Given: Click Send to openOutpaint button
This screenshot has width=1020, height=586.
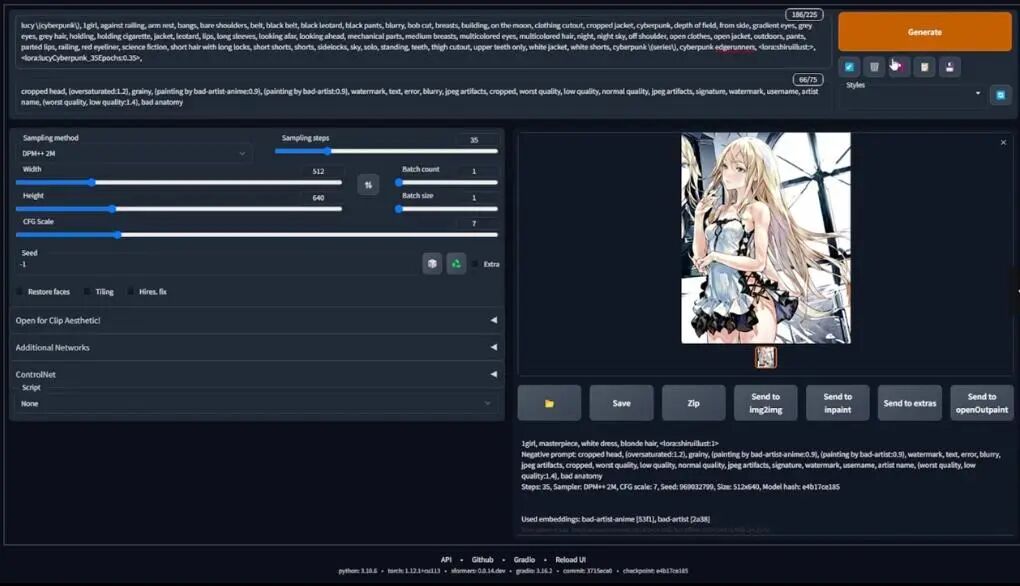Looking at the screenshot, I should 982,403.
